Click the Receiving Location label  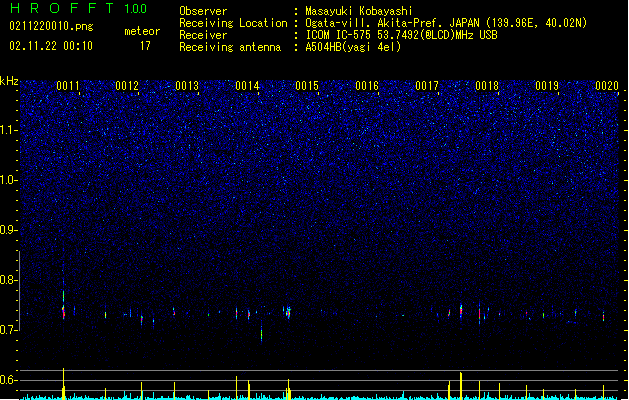(x=233, y=23)
